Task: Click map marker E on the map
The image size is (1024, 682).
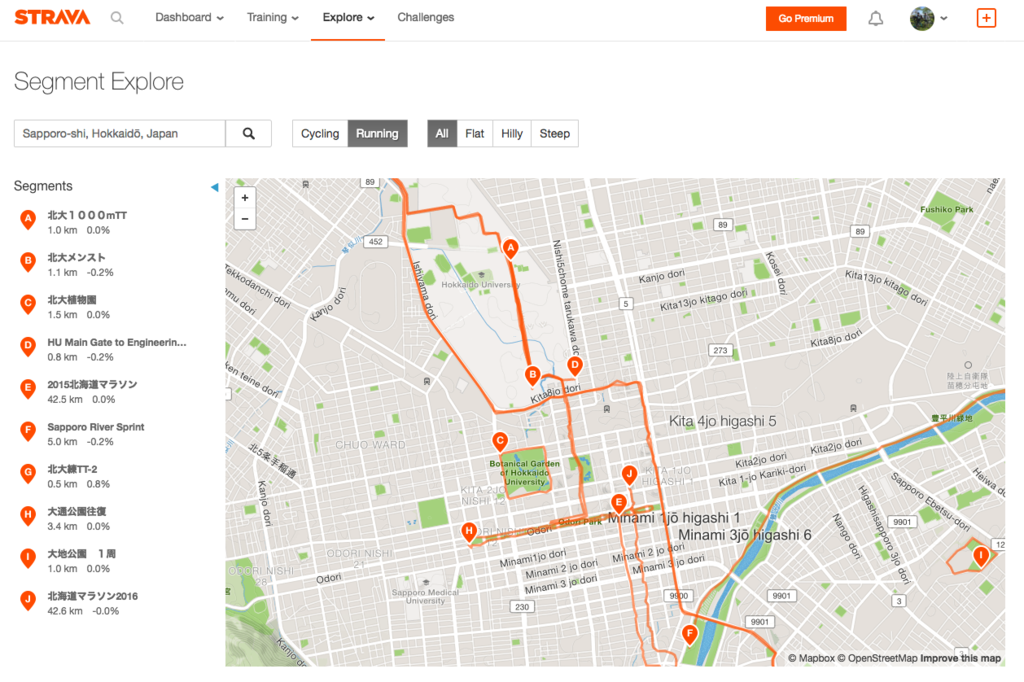Action: coord(618,502)
